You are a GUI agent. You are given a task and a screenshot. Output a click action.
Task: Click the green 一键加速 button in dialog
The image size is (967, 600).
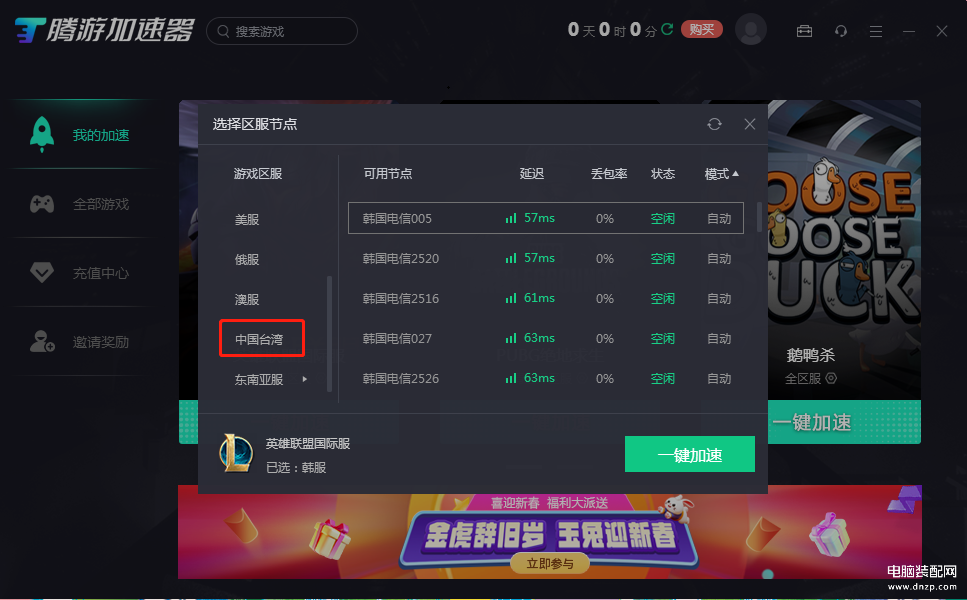(689, 454)
